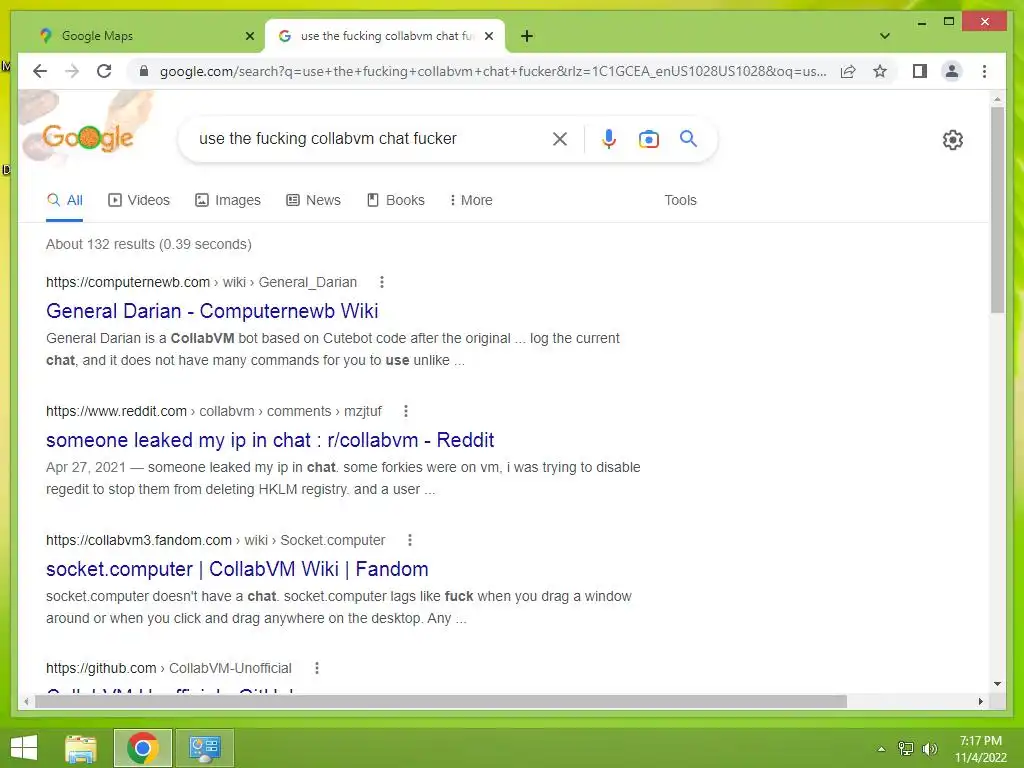Switch to Books results

[x=396, y=200]
